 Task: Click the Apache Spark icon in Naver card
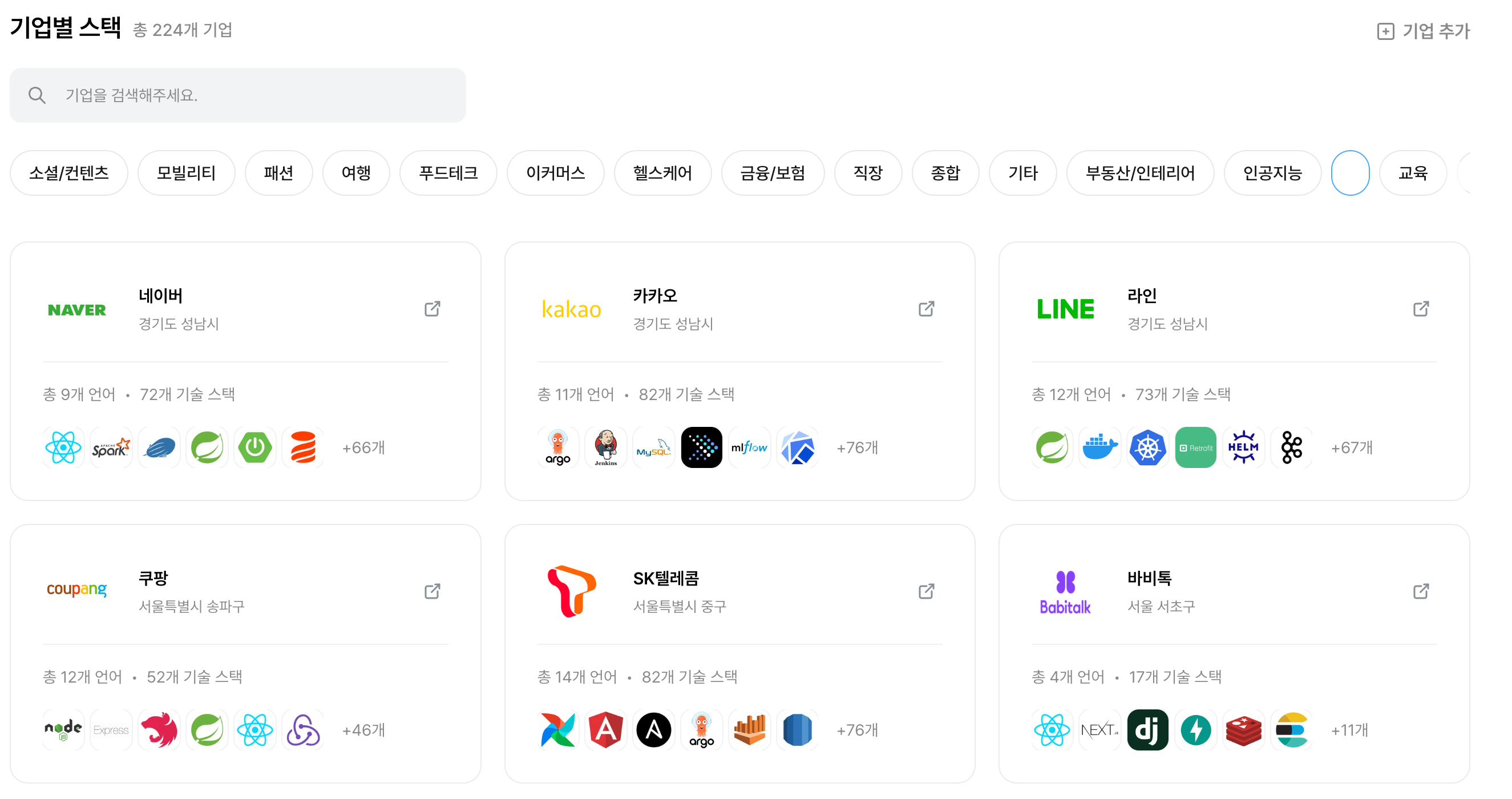[111, 447]
